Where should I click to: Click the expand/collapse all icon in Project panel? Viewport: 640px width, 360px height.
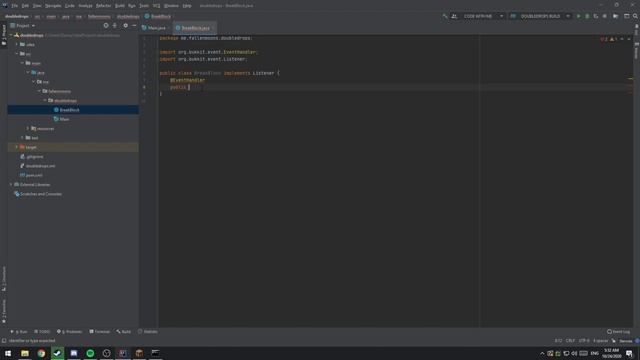115,25
